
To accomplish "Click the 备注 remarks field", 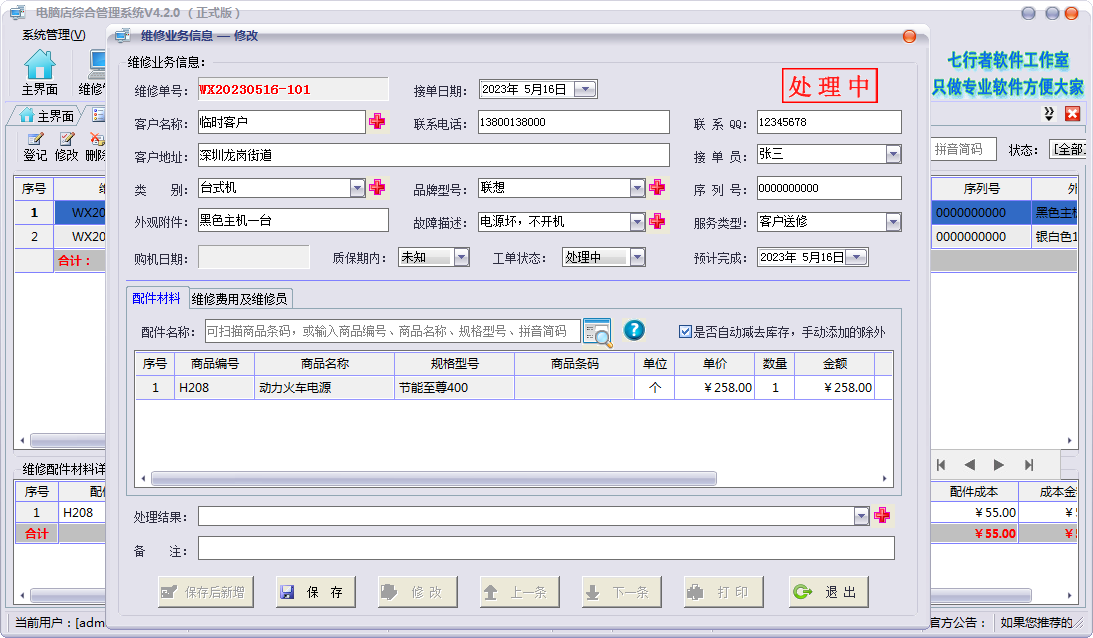I will point(546,549).
